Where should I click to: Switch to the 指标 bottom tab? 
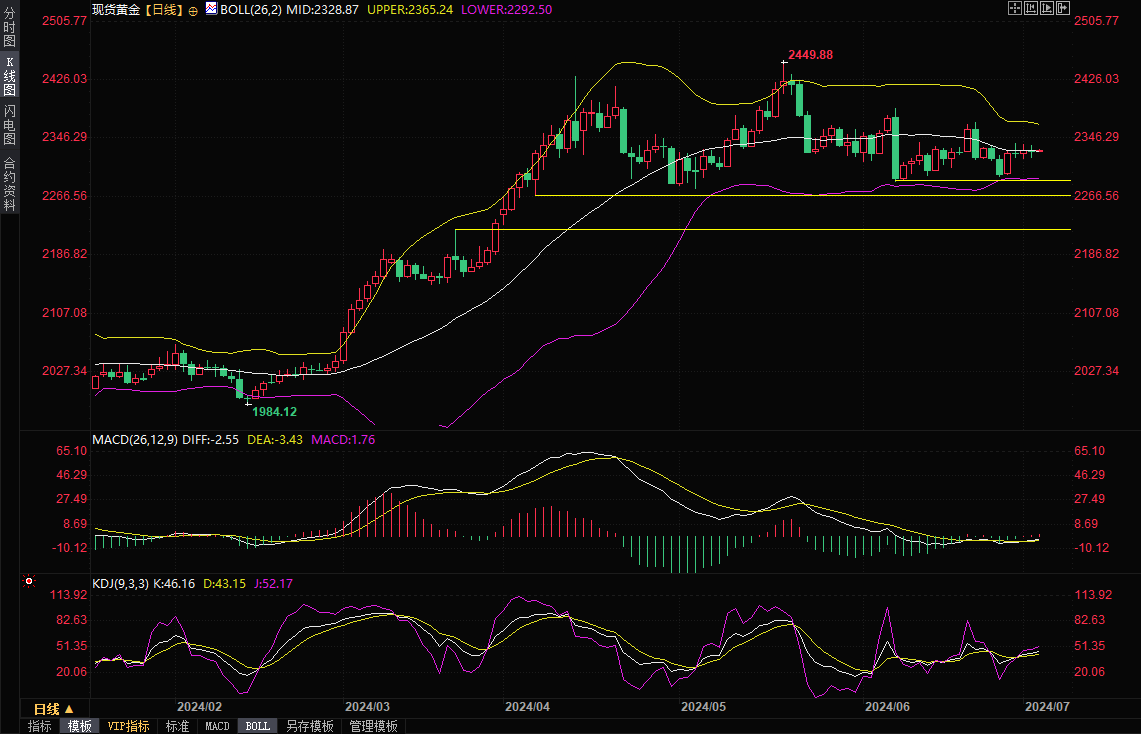[40, 726]
